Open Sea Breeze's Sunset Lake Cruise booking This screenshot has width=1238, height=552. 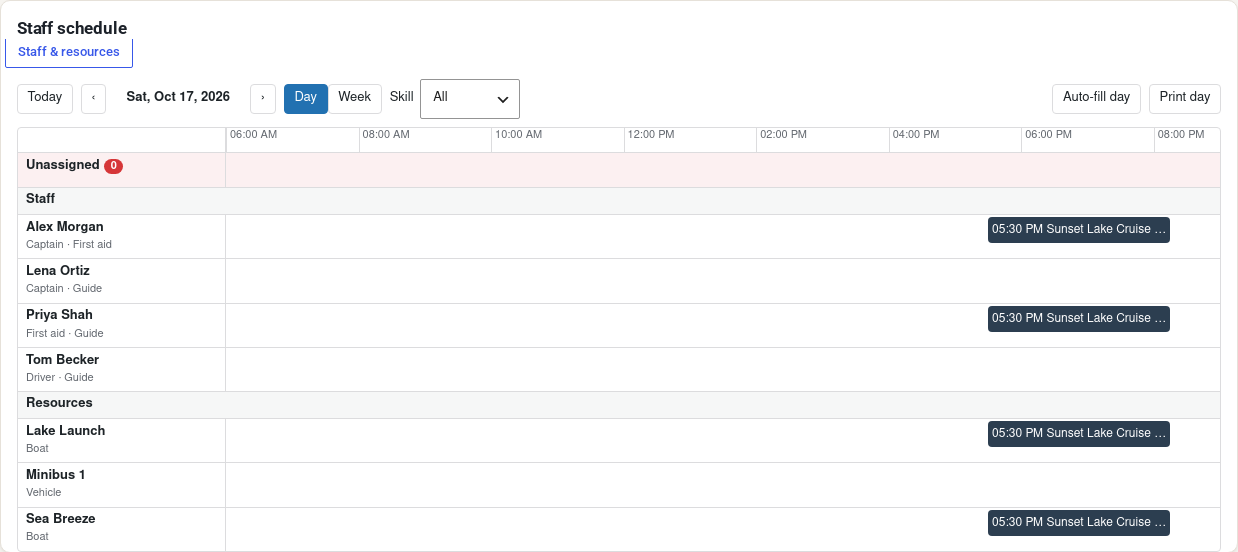(1079, 523)
